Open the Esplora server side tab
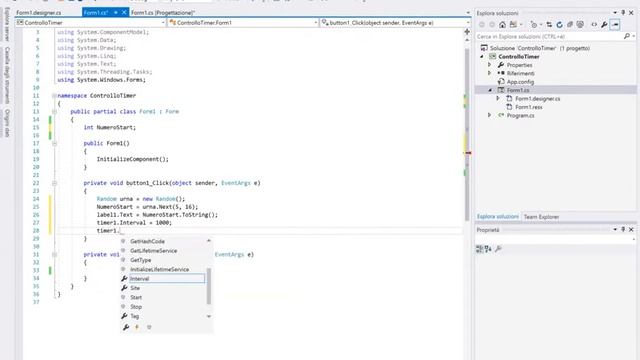The height and width of the screenshot is (360, 640). click(7, 24)
